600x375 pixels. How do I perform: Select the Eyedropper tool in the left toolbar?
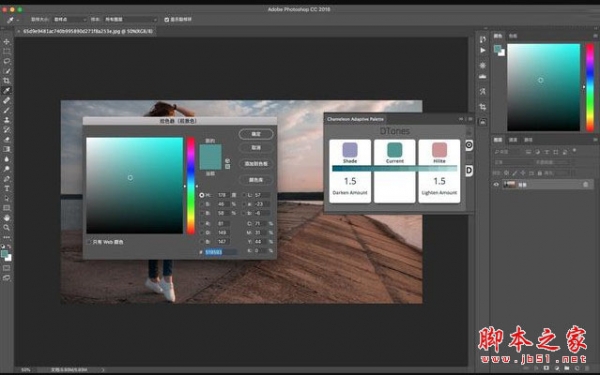[x=7, y=90]
